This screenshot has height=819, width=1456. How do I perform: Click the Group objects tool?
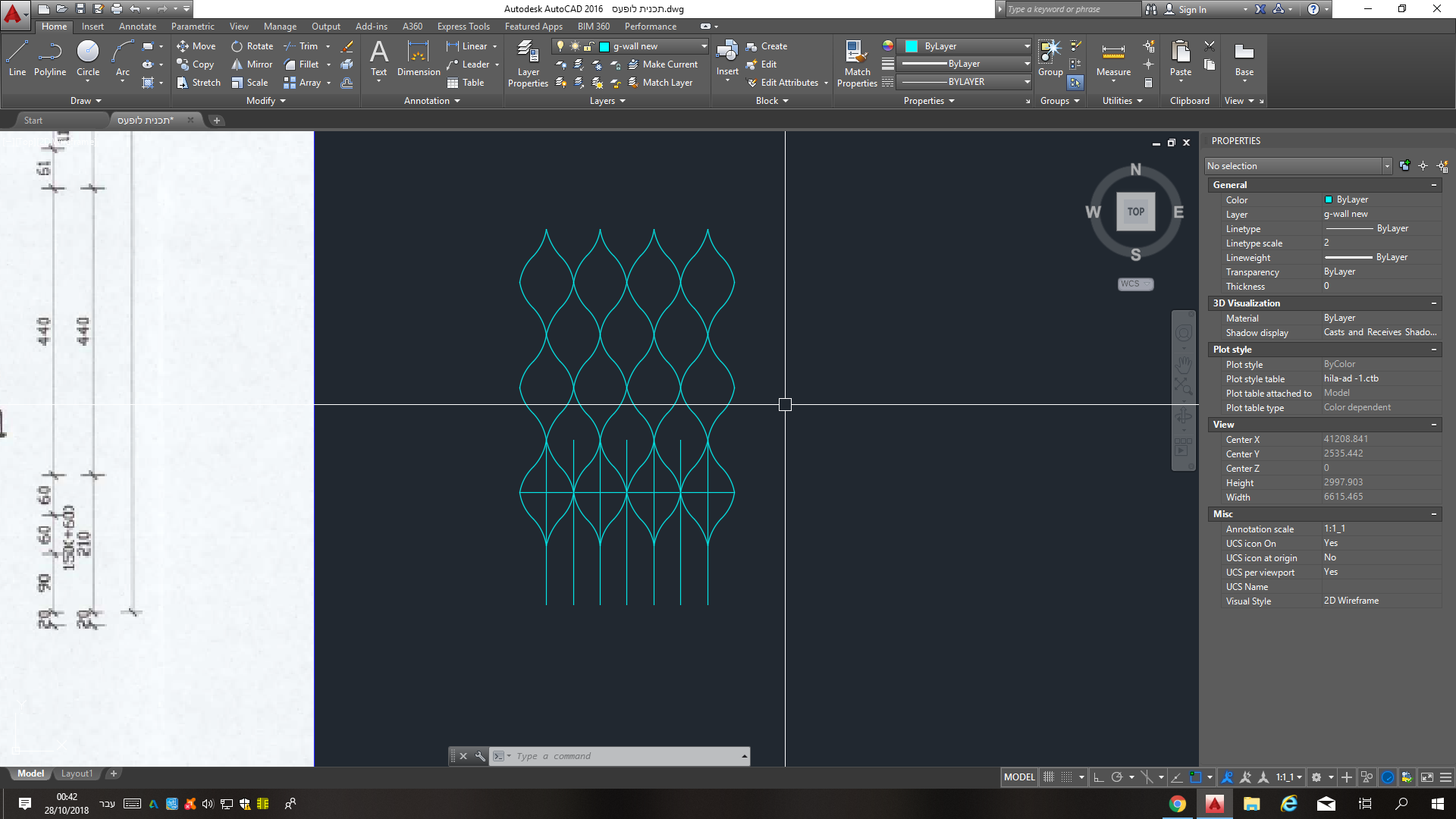click(x=1050, y=58)
